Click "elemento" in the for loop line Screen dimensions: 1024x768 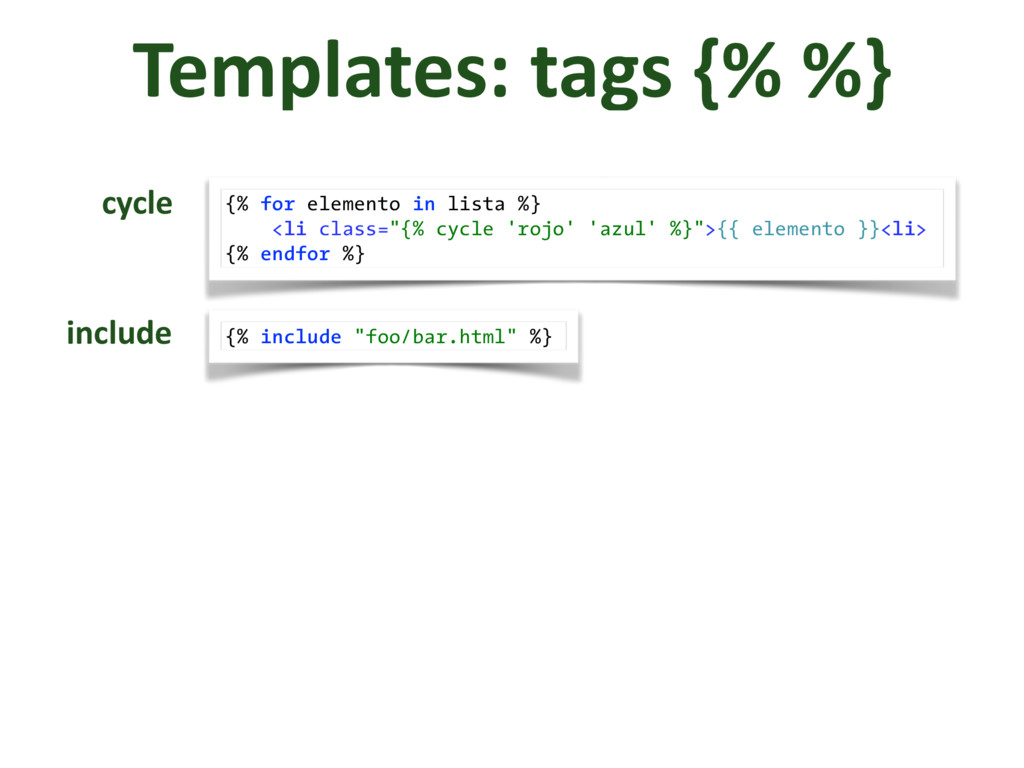(353, 204)
